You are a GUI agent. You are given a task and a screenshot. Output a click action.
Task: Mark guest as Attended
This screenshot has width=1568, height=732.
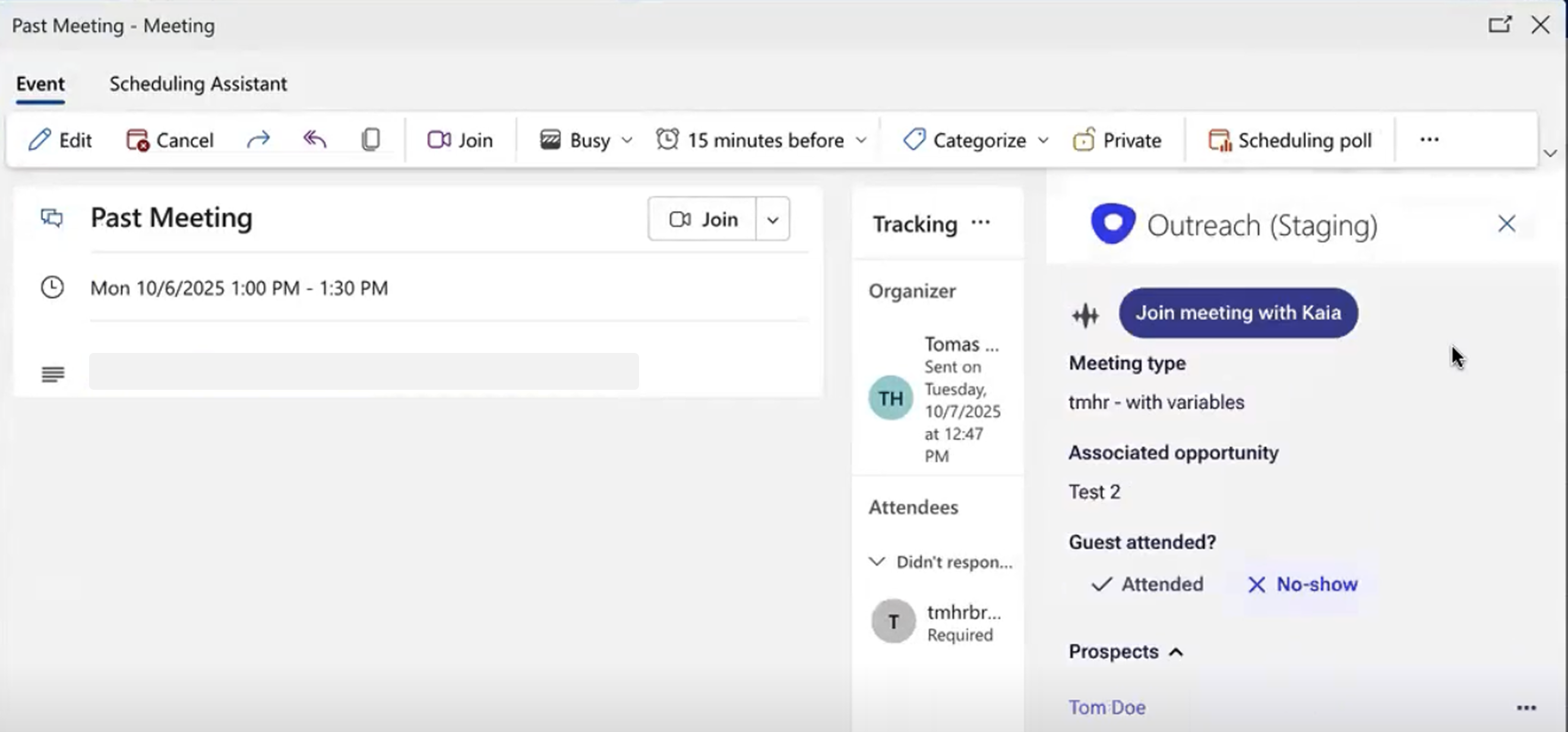[x=1147, y=584]
